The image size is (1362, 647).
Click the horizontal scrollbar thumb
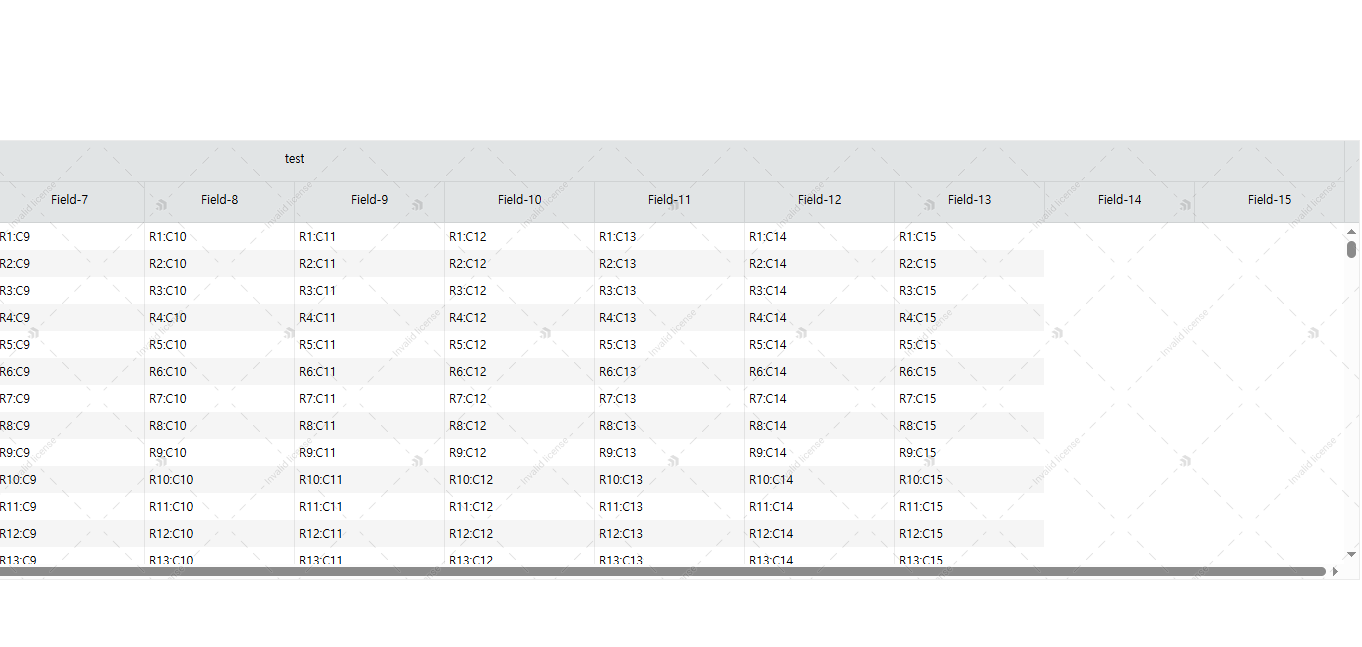pyautogui.click(x=660, y=572)
